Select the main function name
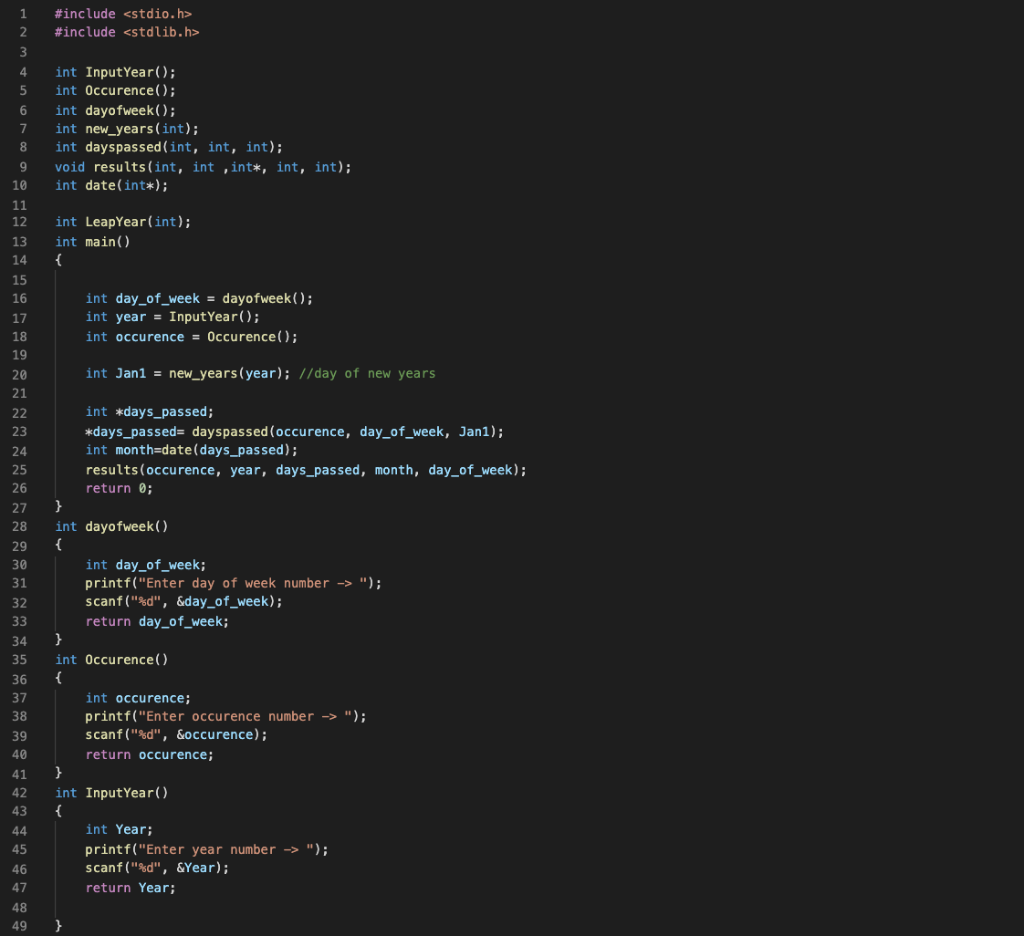This screenshot has width=1024, height=936. [x=108, y=240]
